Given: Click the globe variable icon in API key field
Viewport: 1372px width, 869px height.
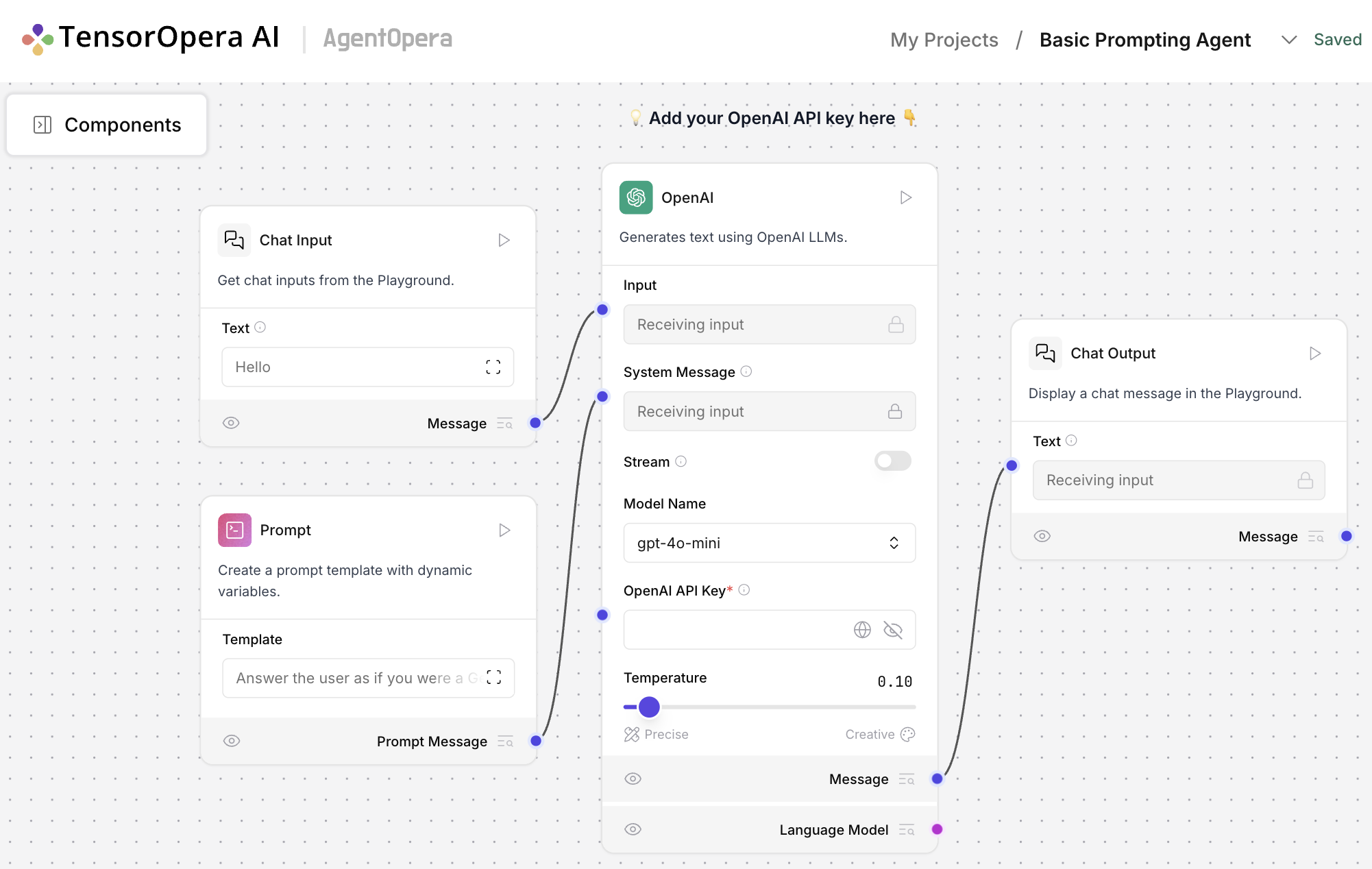Looking at the screenshot, I should point(862,630).
